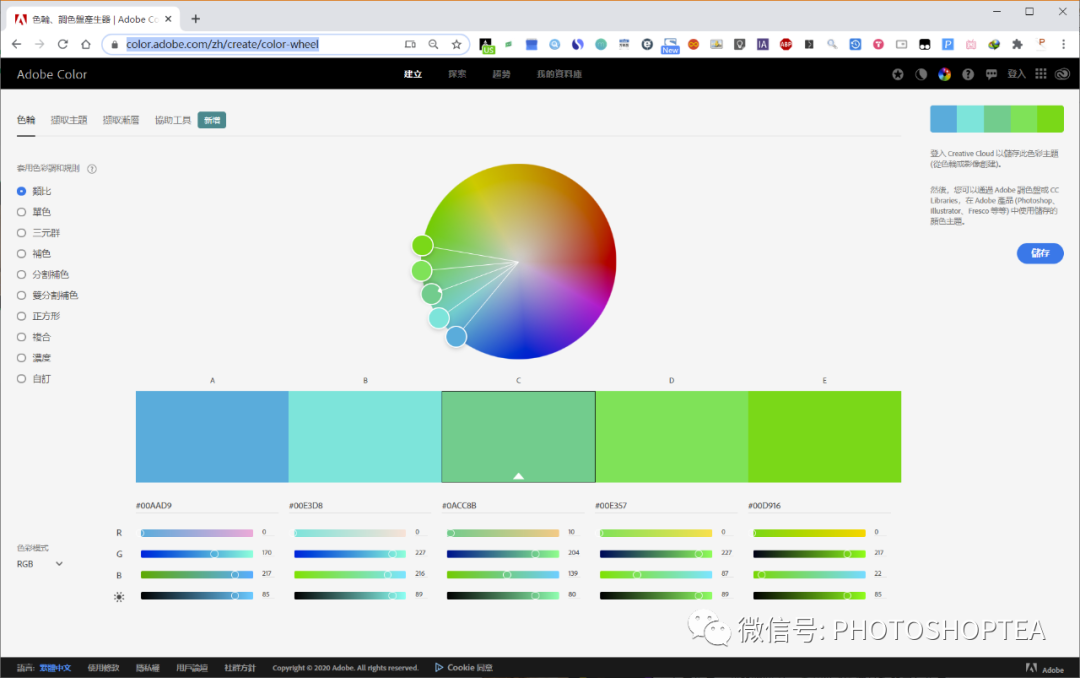Open the 使用條款 footer link

point(103,668)
